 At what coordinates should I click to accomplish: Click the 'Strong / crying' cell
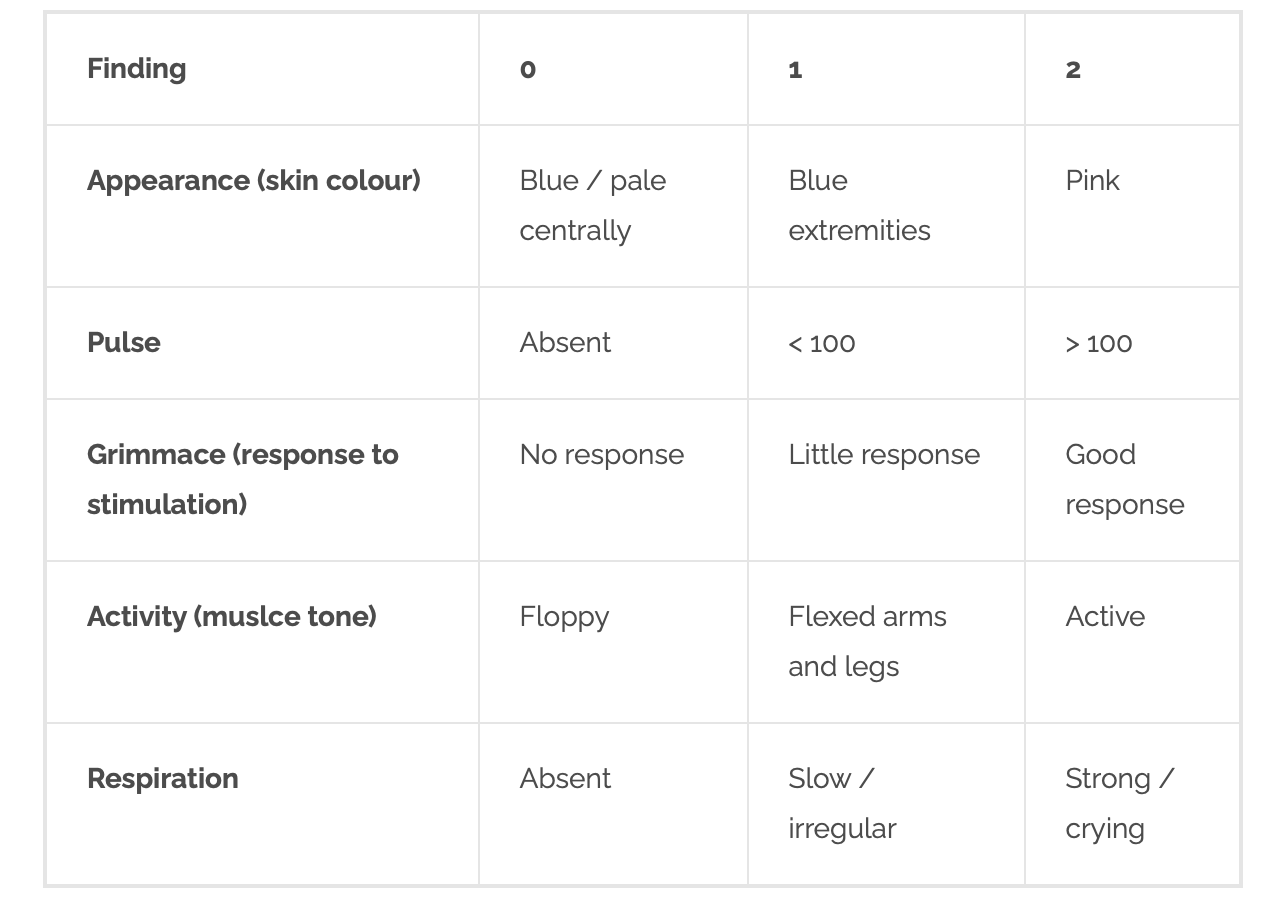(x=1119, y=803)
